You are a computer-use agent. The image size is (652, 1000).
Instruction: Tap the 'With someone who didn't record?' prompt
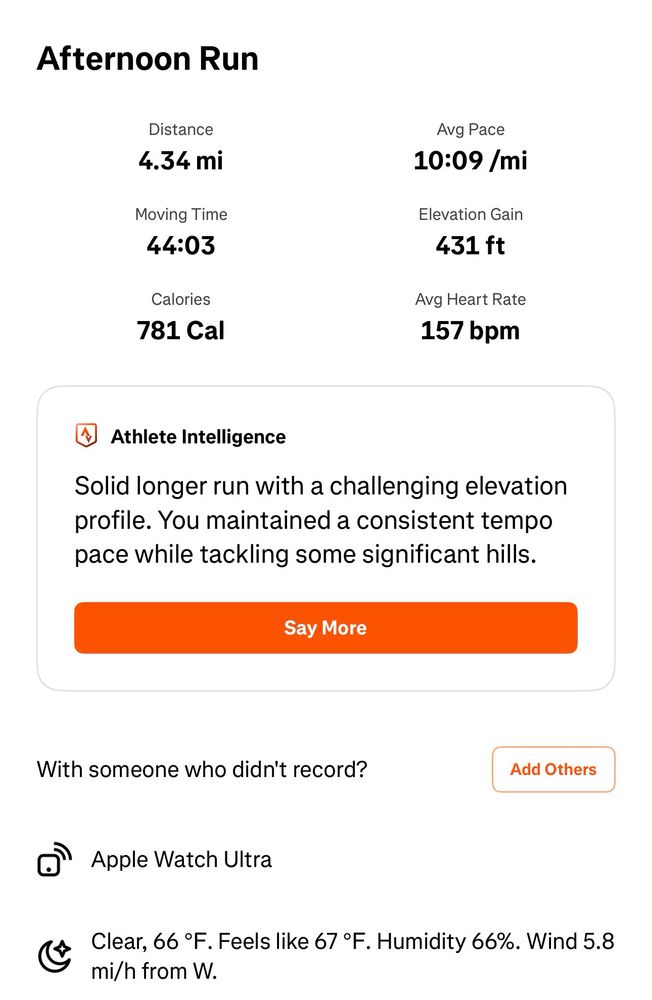pos(202,769)
